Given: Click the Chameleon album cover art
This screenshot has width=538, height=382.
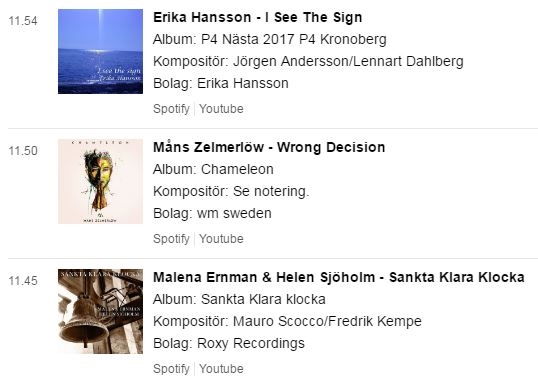Looking at the screenshot, I should click(101, 182).
